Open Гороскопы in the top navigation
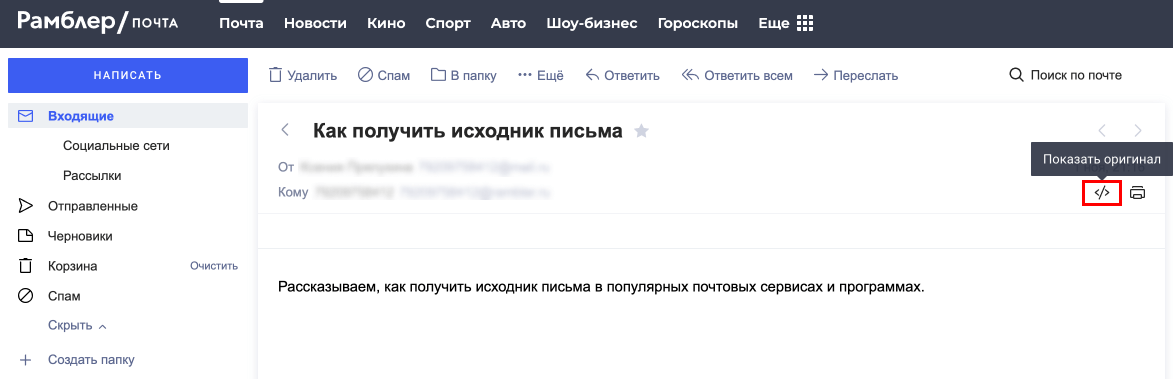The width and height of the screenshot is (1173, 379). 697,23
